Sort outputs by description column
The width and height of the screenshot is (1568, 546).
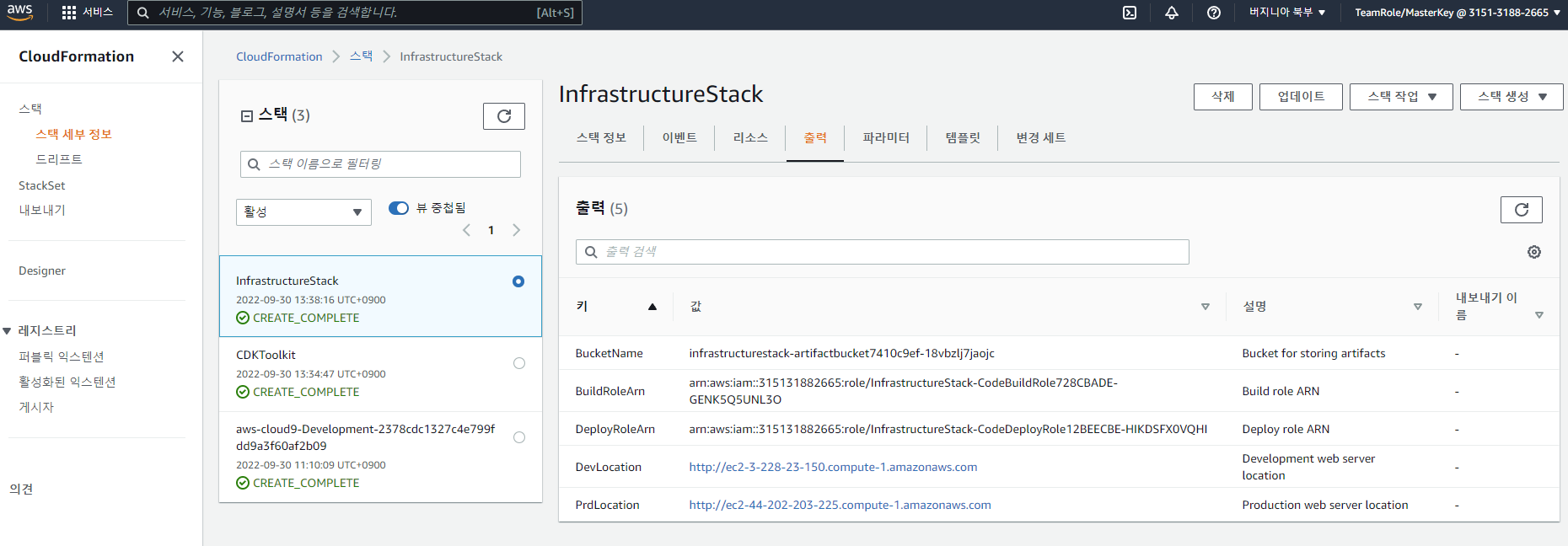pos(1418,307)
